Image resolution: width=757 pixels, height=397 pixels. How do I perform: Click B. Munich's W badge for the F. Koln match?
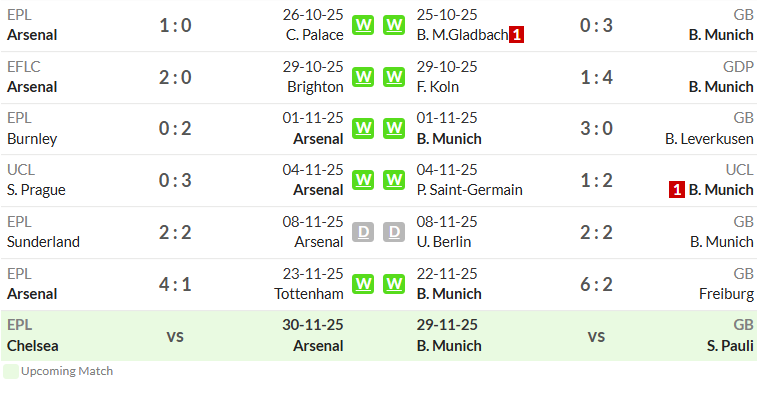(x=394, y=77)
